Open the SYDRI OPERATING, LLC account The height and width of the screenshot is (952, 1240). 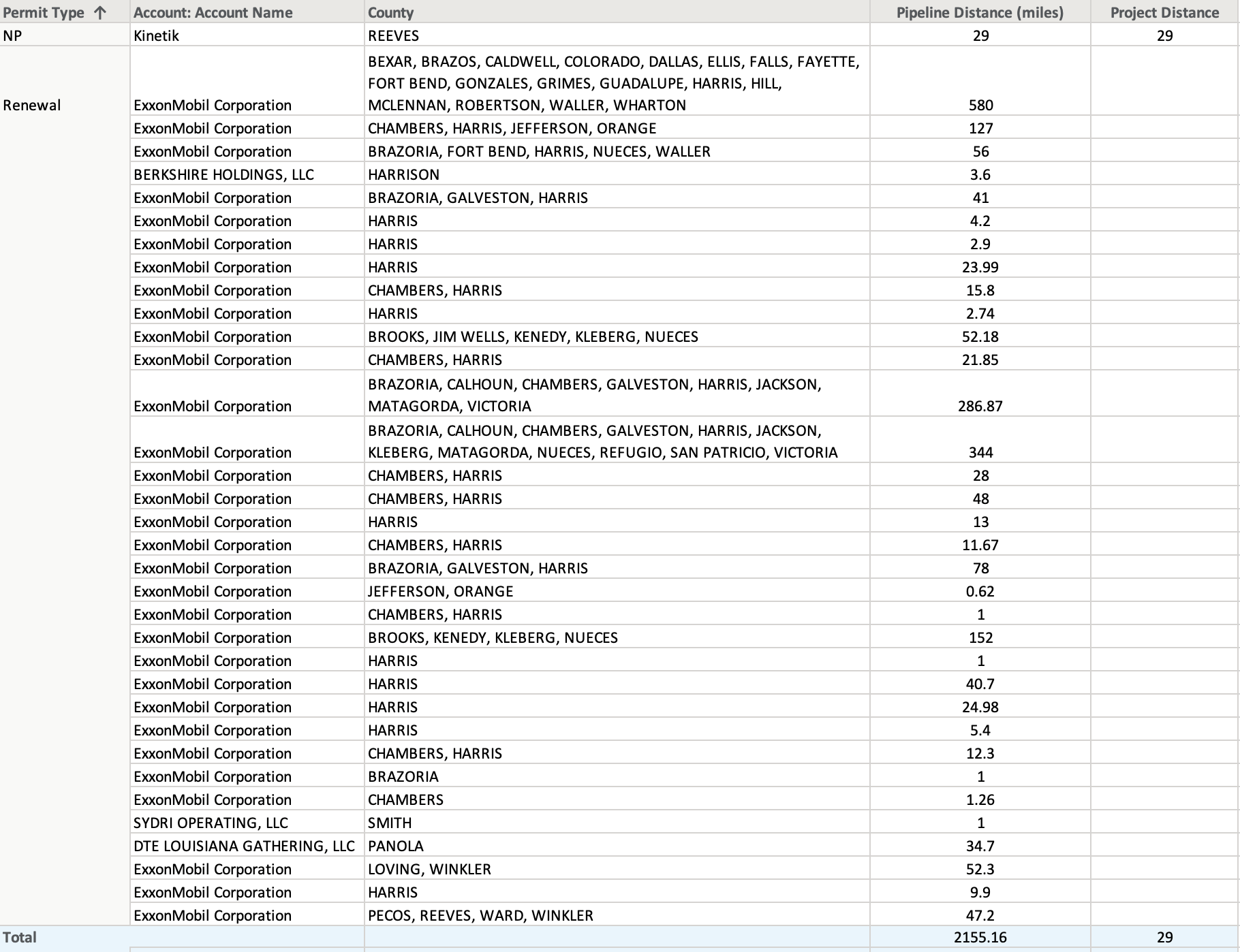point(211,823)
